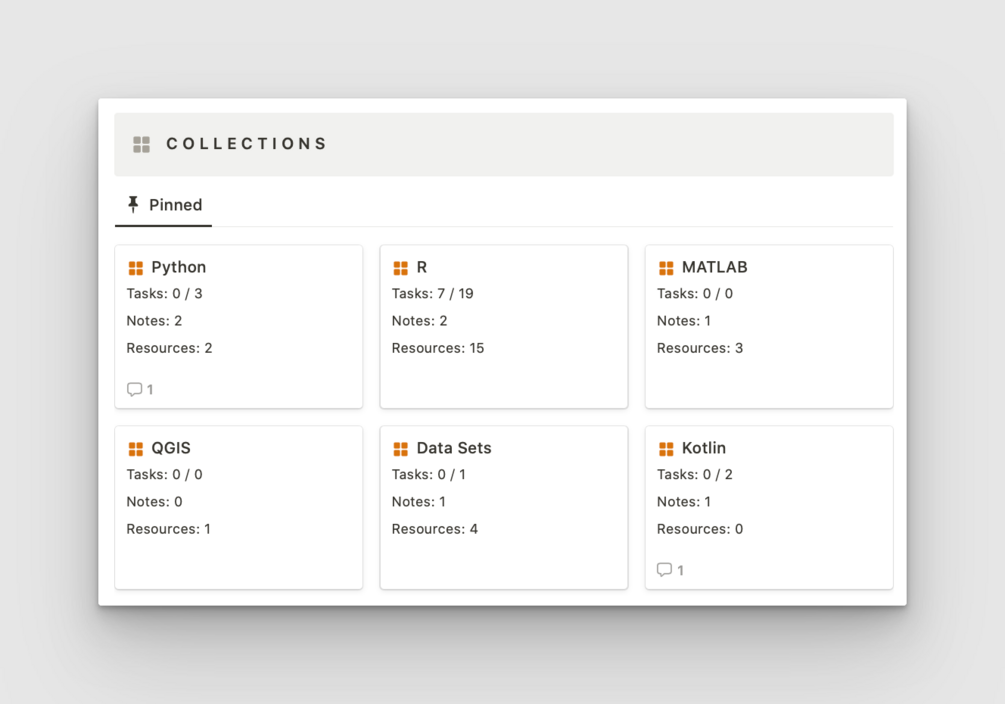Click the Kotlin collection orange grid icon
The height and width of the screenshot is (704, 1005).
[667, 449]
